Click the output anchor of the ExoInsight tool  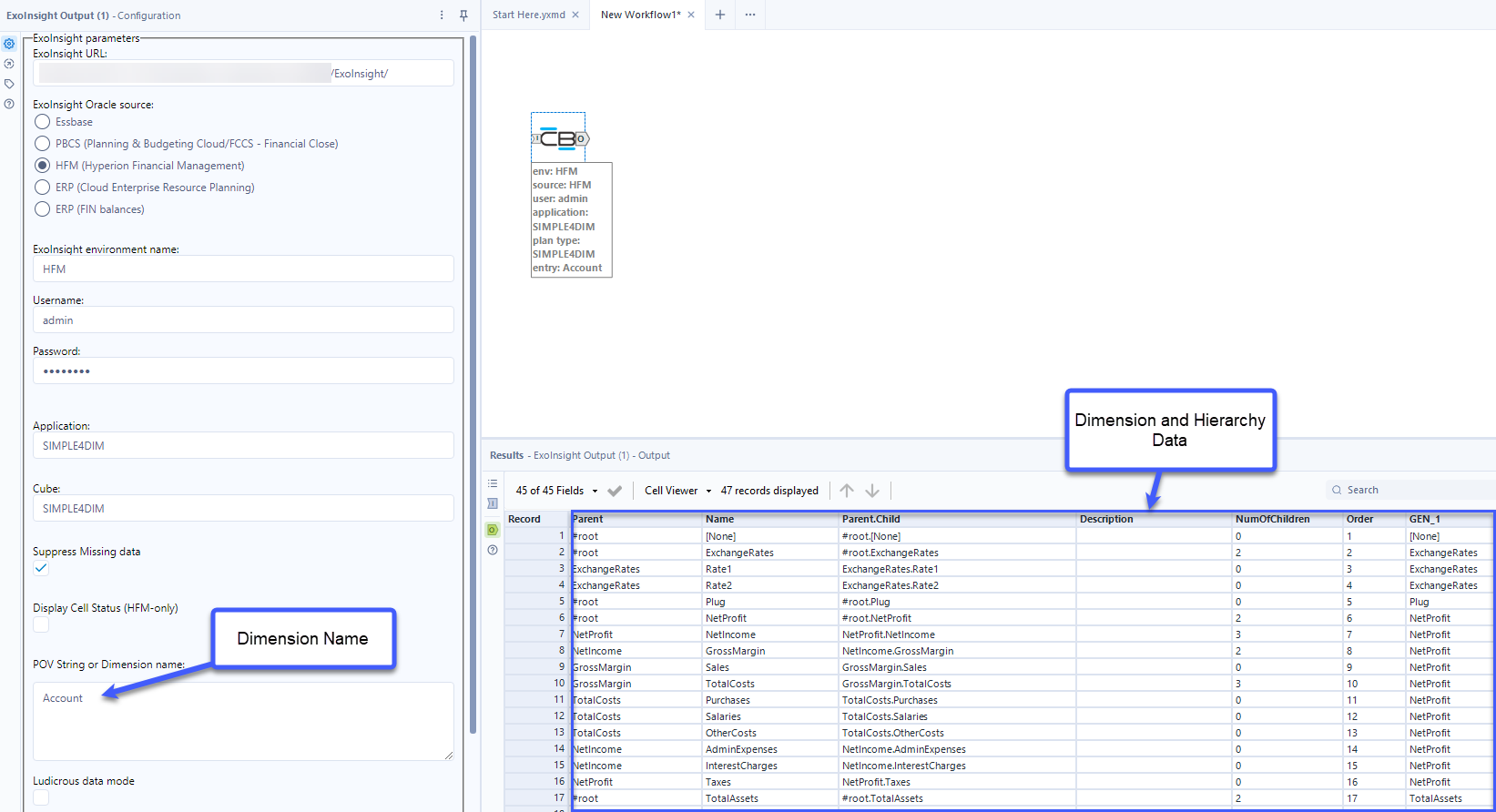click(583, 138)
